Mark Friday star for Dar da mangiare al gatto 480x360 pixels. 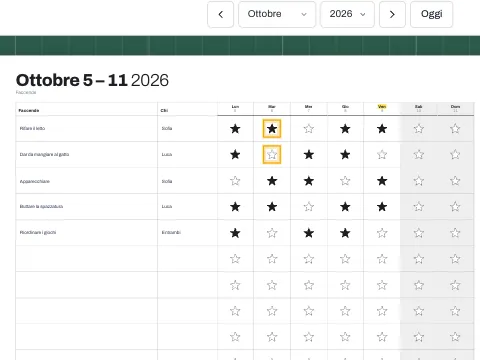point(382,155)
